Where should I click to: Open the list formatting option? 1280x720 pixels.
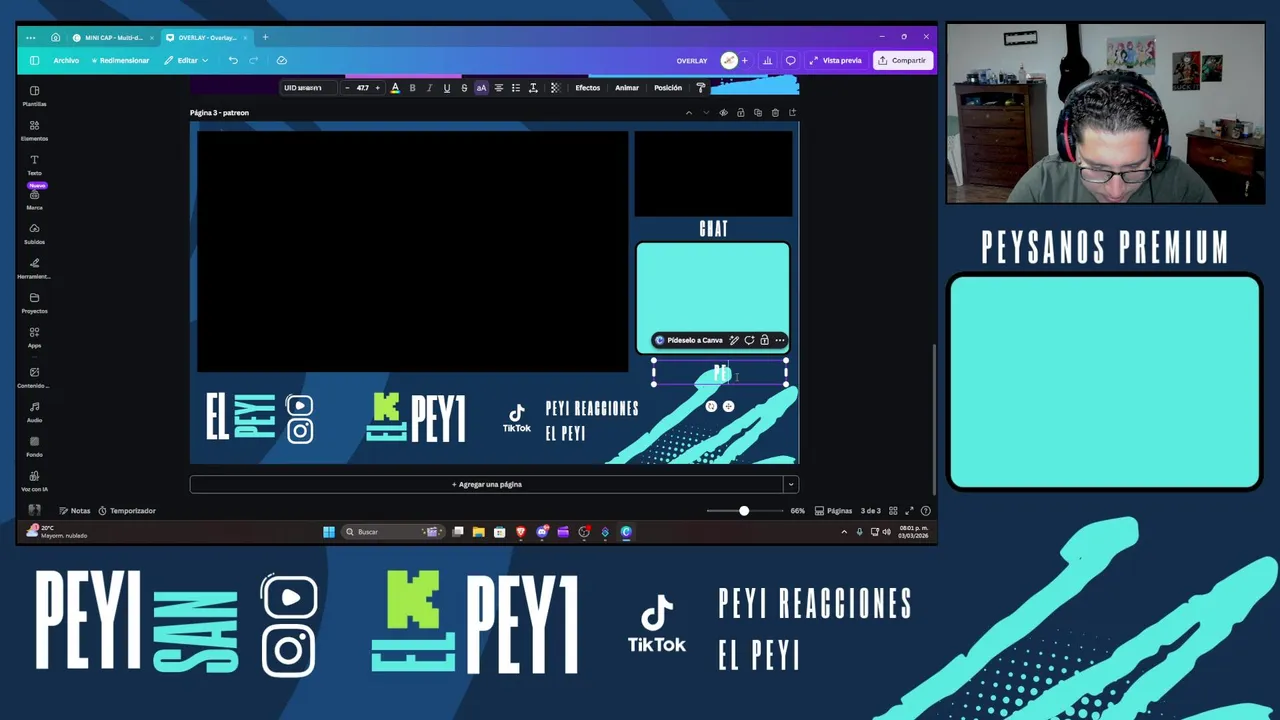click(516, 88)
